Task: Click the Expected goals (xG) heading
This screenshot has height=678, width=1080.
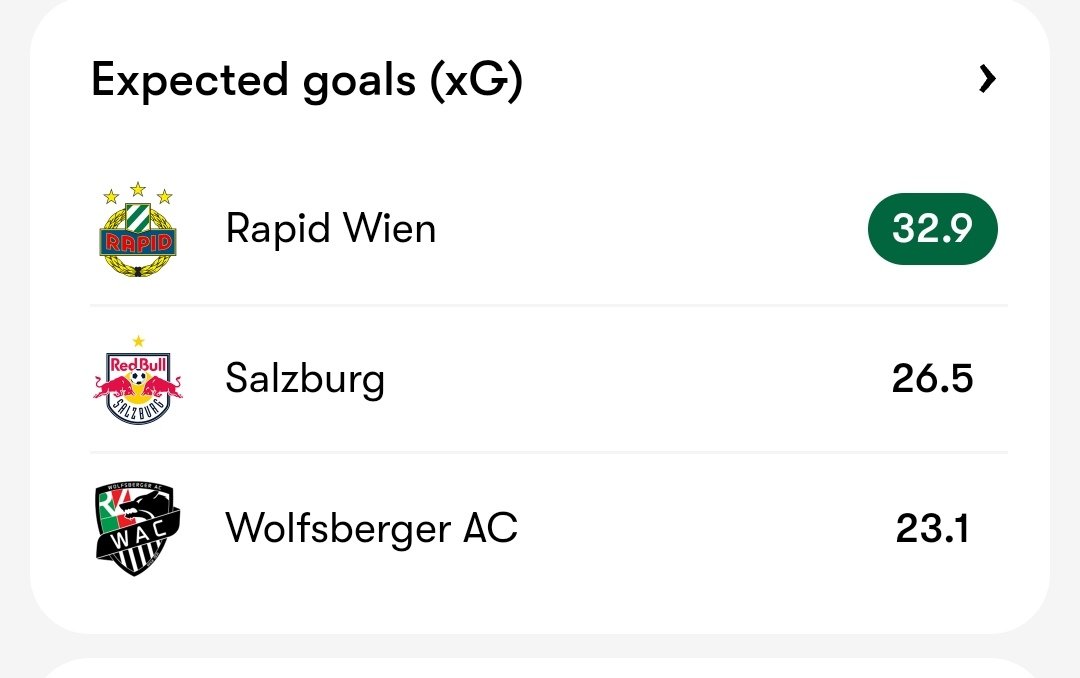Action: (307, 81)
